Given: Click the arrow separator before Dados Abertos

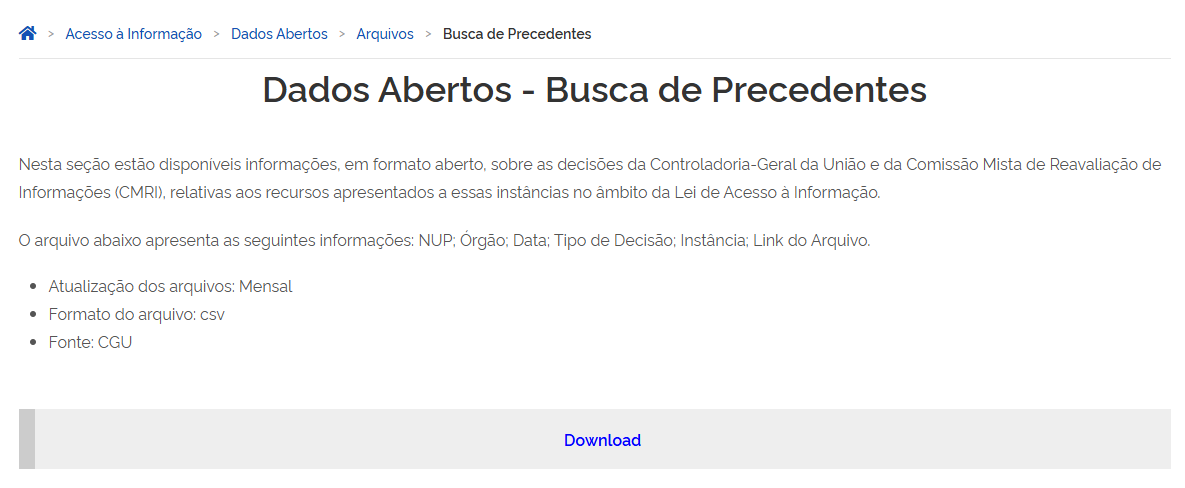Looking at the screenshot, I should coord(216,34).
